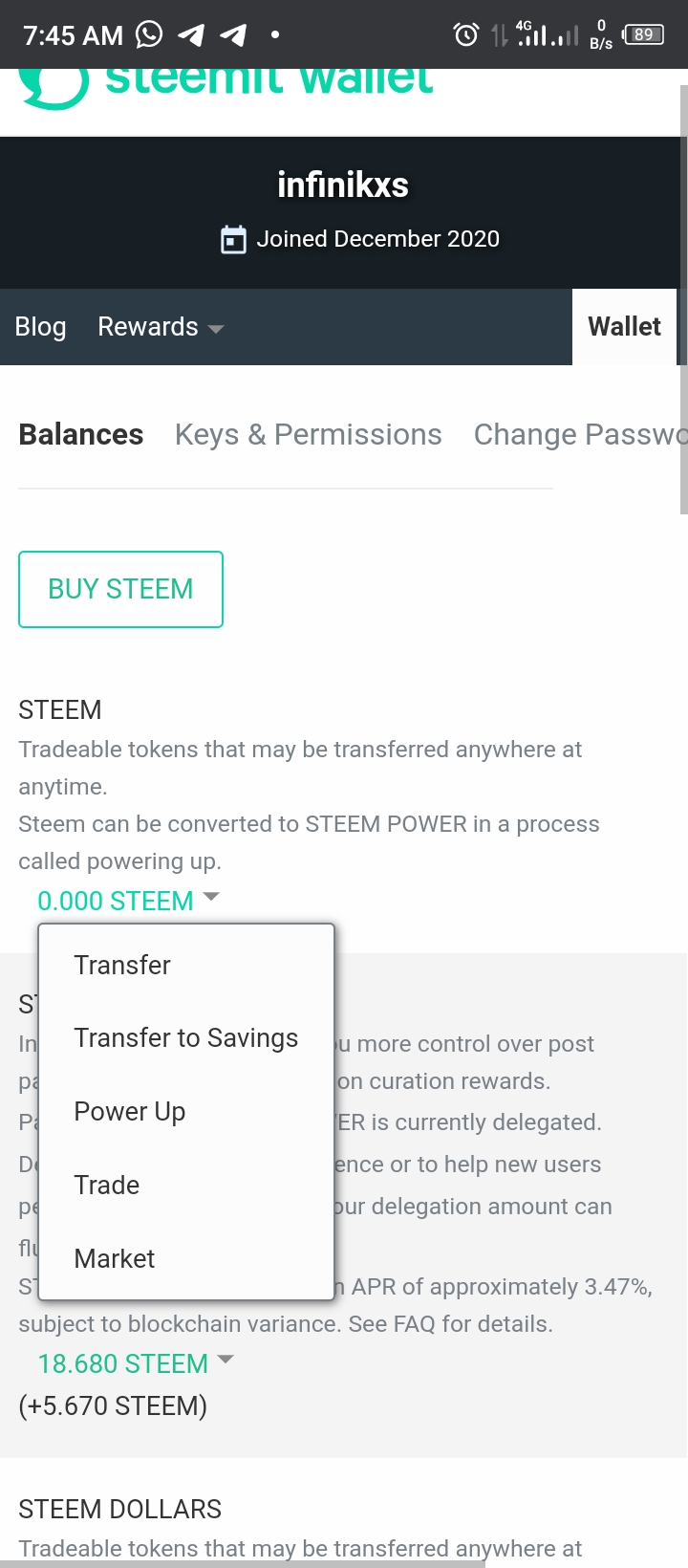Screen dimensions: 688x1568
Task: Tap the battery indicator icon
Action: tap(643, 34)
